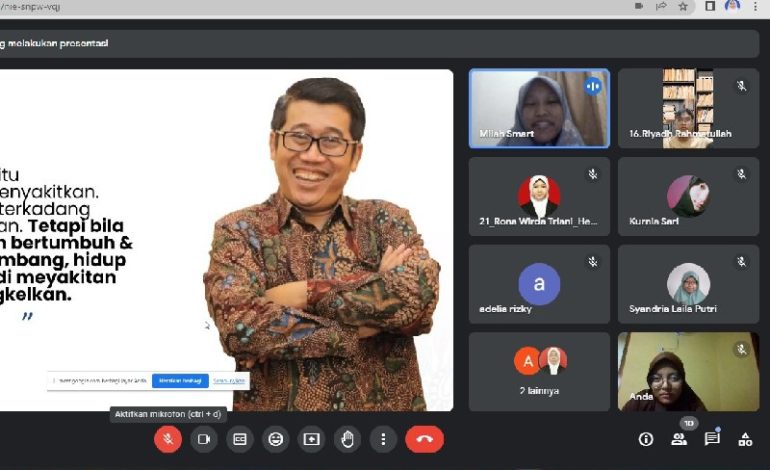Viewport: 770px width, 470px height.
Task: Click the muted mic icon on Rona tile
Action: tap(593, 174)
